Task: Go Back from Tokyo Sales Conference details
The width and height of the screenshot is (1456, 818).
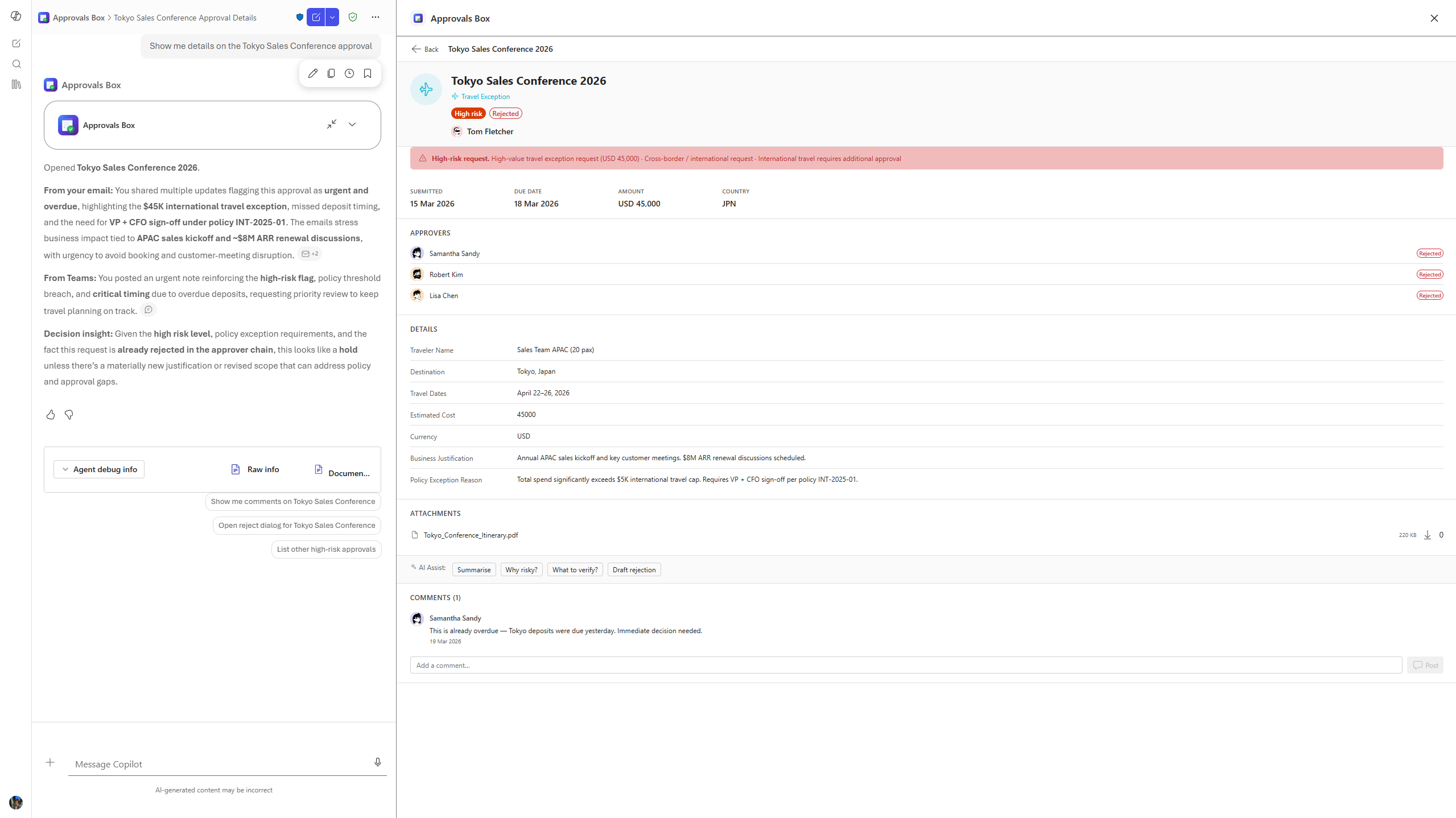Action: tap(425, 49)
